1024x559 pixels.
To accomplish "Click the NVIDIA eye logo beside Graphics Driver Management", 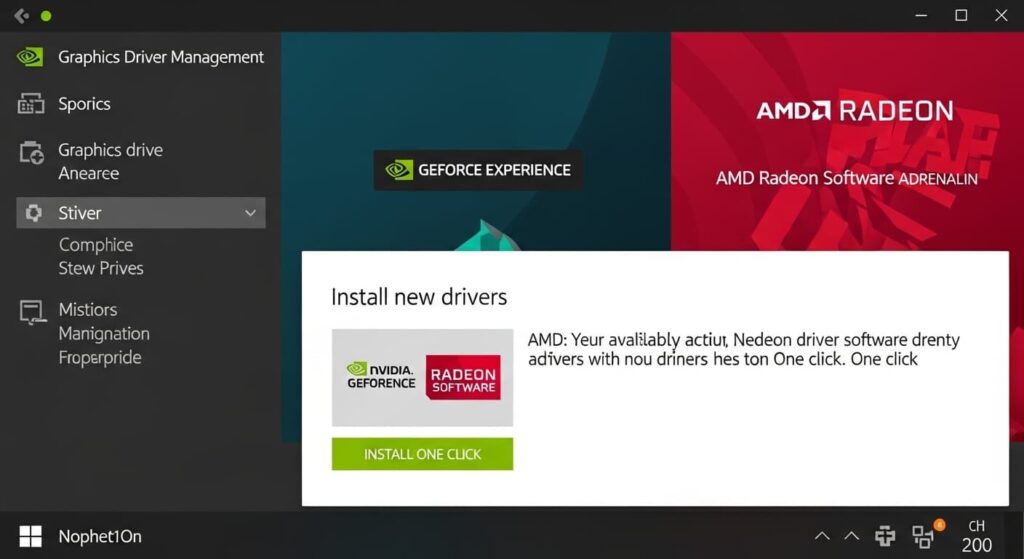I will point(30,57).
